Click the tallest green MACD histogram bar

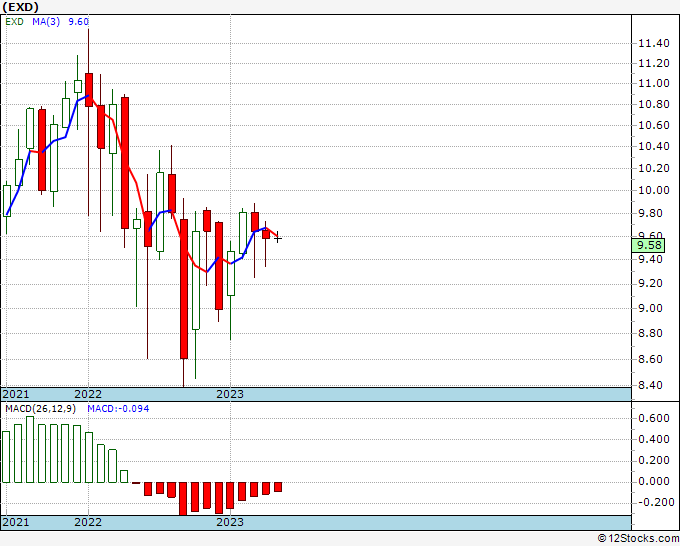click(30, 449)
